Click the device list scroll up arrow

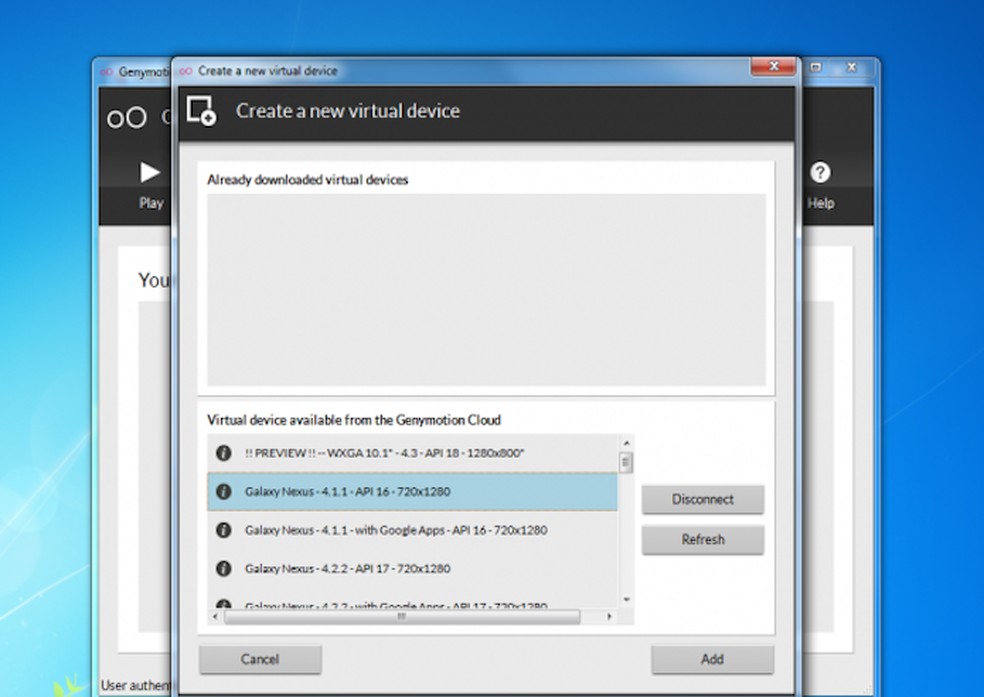pyautogui.click(x=626, y=443)
